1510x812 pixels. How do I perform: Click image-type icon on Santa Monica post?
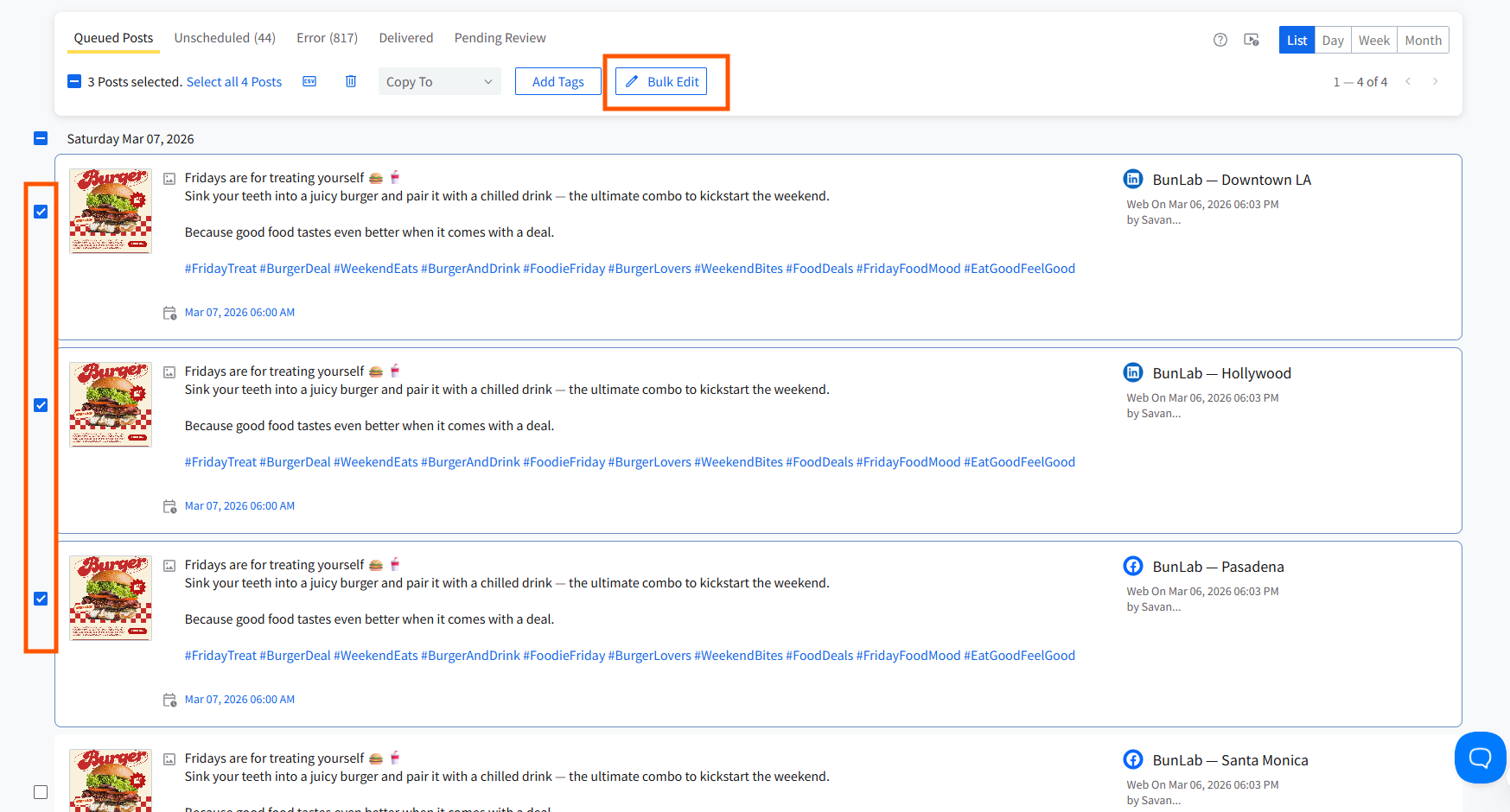click(x=169, y=759)
